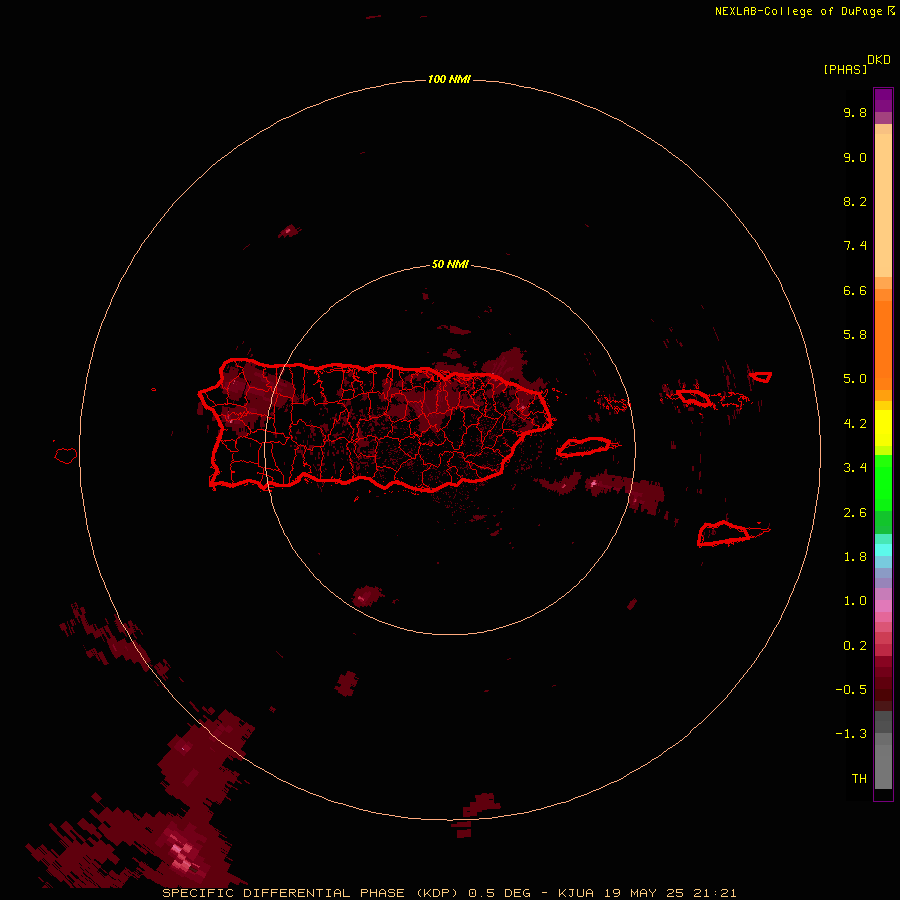Select the -0.5 value on the color scale
Screen dimensions: 900x900
[851, 690]
